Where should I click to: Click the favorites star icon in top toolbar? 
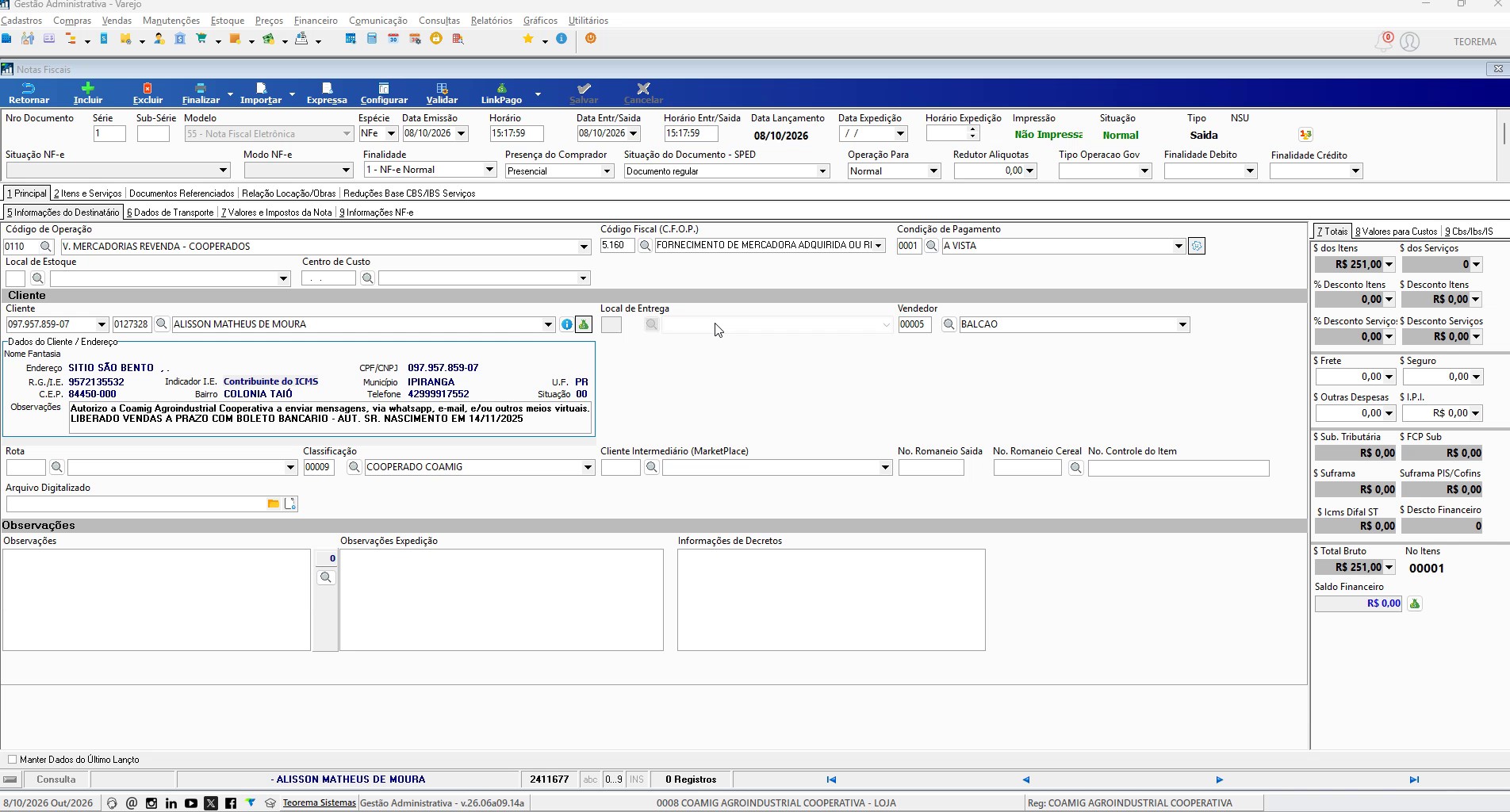coord(528,39)
